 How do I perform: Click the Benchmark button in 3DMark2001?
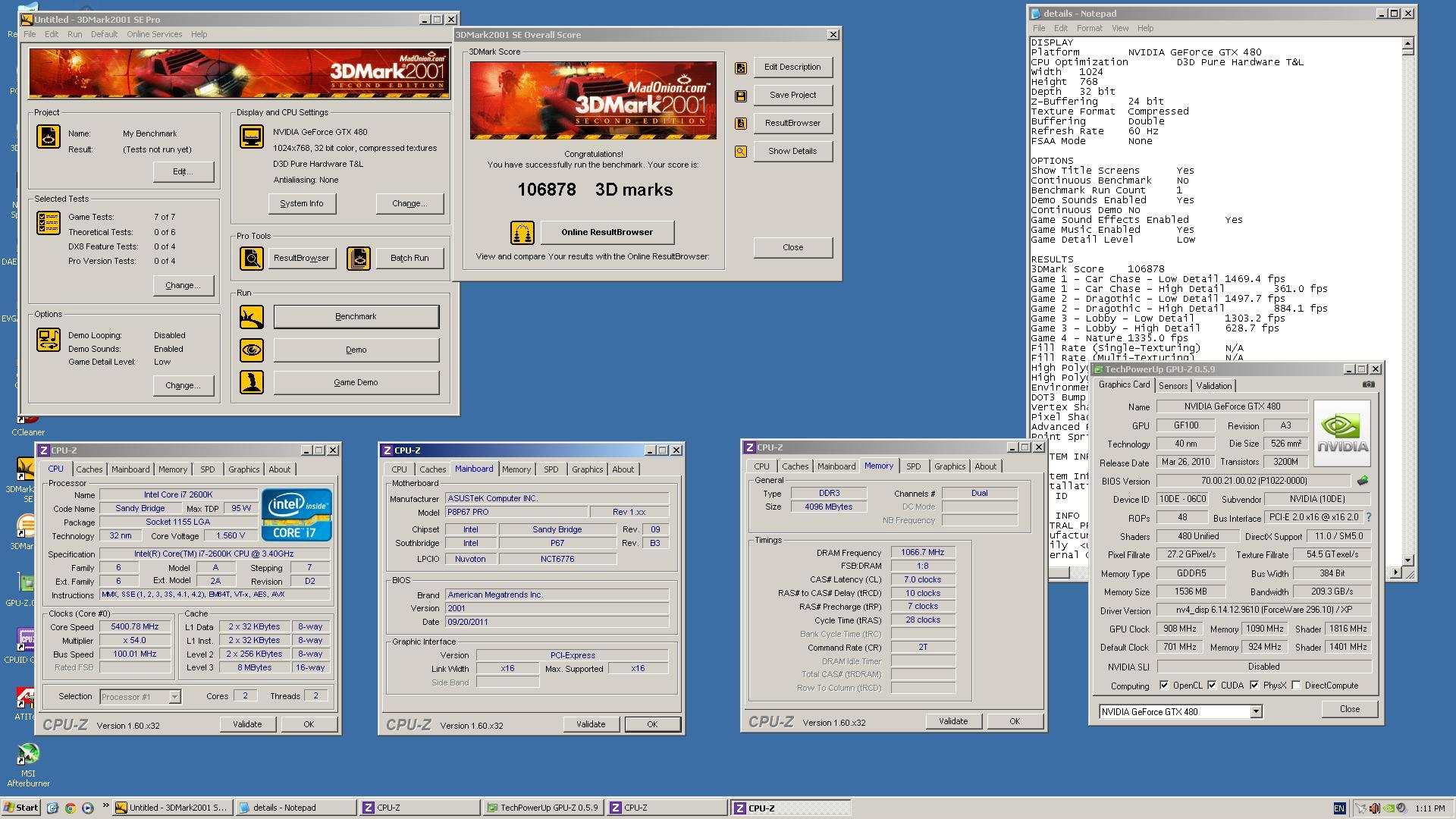pos(356,316)
